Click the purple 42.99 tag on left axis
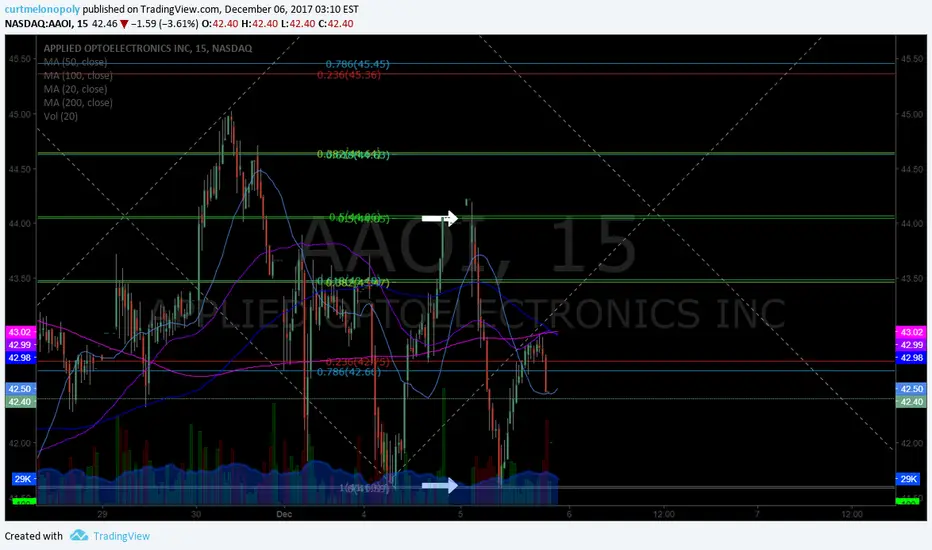This screenshot has width=932, height=550. (20, 345)
